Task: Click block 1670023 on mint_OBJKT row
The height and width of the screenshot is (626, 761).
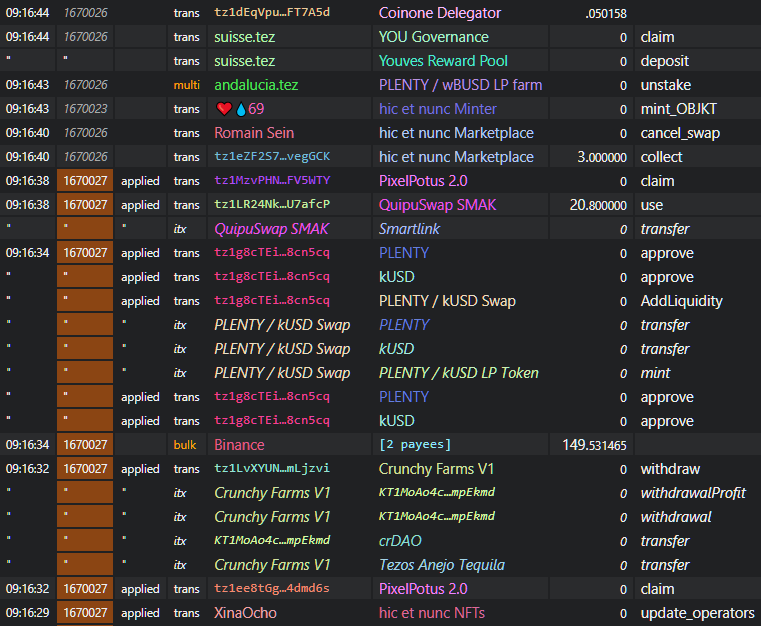Action: click(85, 109)
